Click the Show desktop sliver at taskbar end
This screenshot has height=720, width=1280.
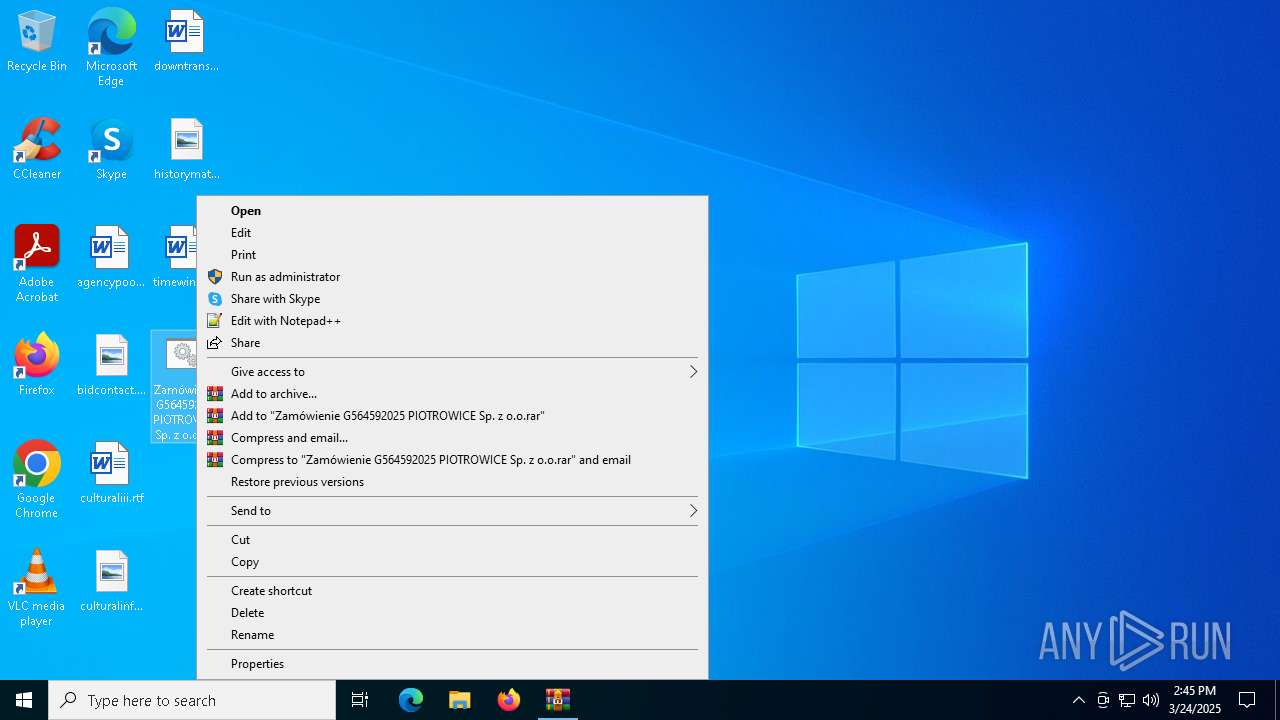click(1277, 700)
